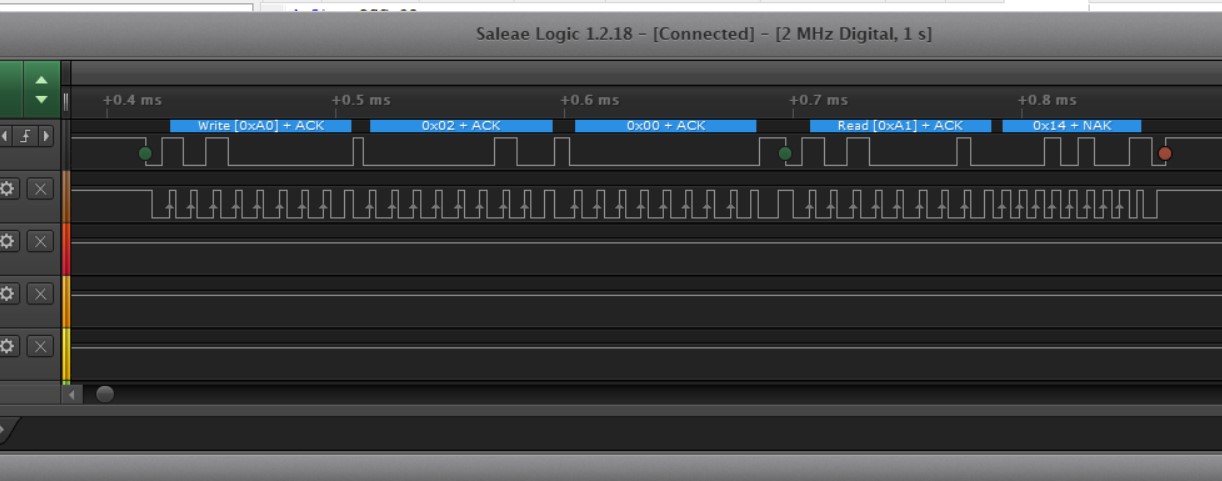Open settings gear for the red channel
The width and height of the screenshot is (1222, 481).
point(8,241)
